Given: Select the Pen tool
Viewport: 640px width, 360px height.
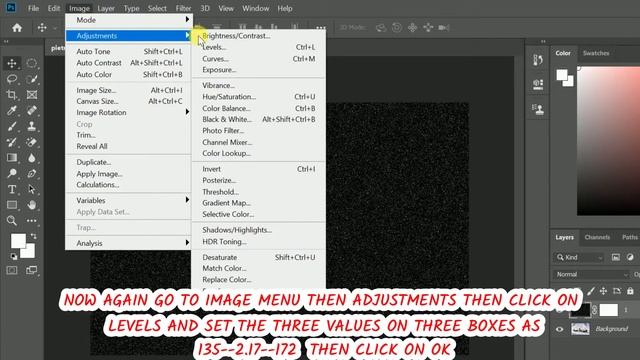Looking at the screenshot, I should pyautogui.click(x=32, y=173).
